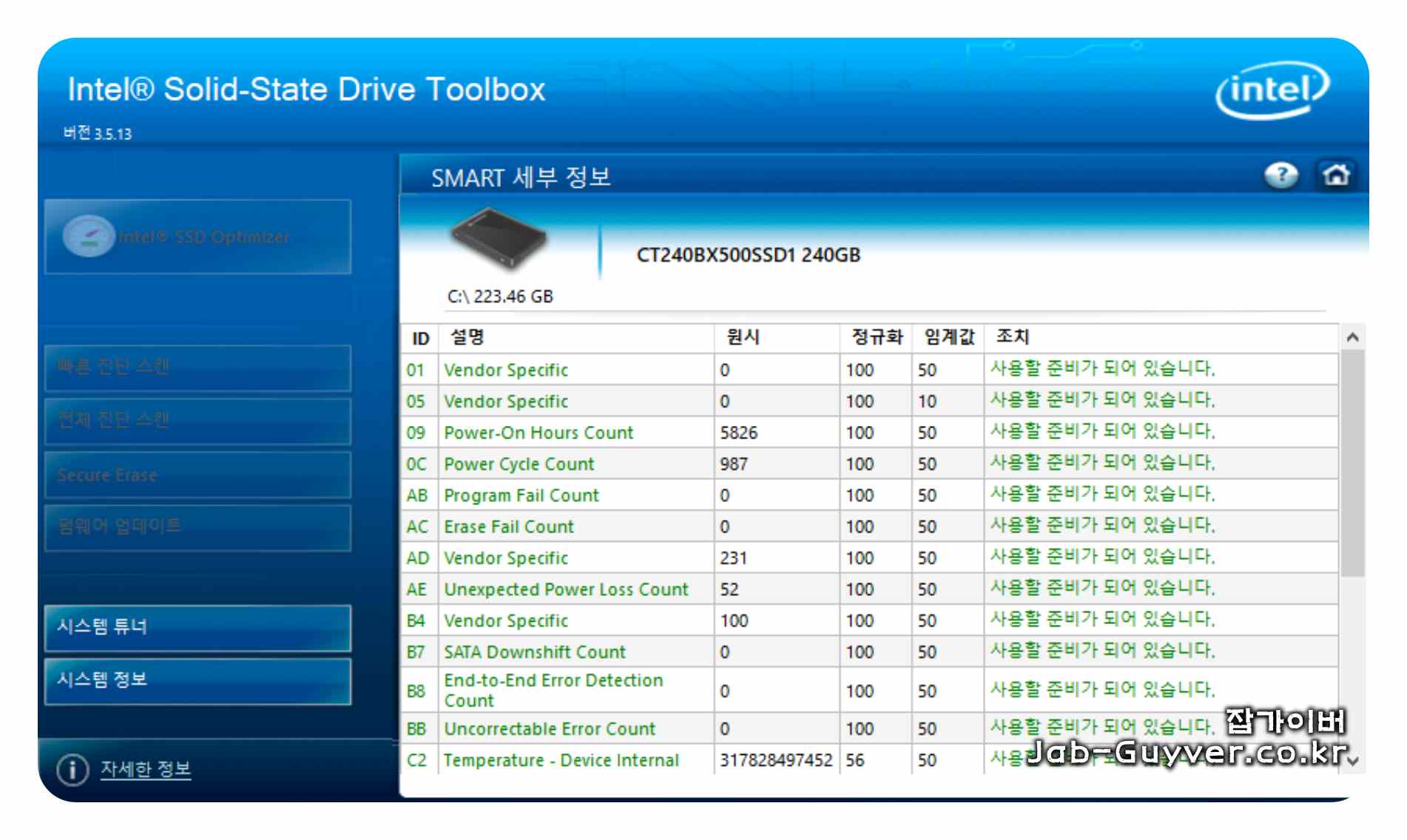Click threshold value 10 in row 05
Image resolution: width=1407 pixels, height=840 pixels.
pos(927,402)
